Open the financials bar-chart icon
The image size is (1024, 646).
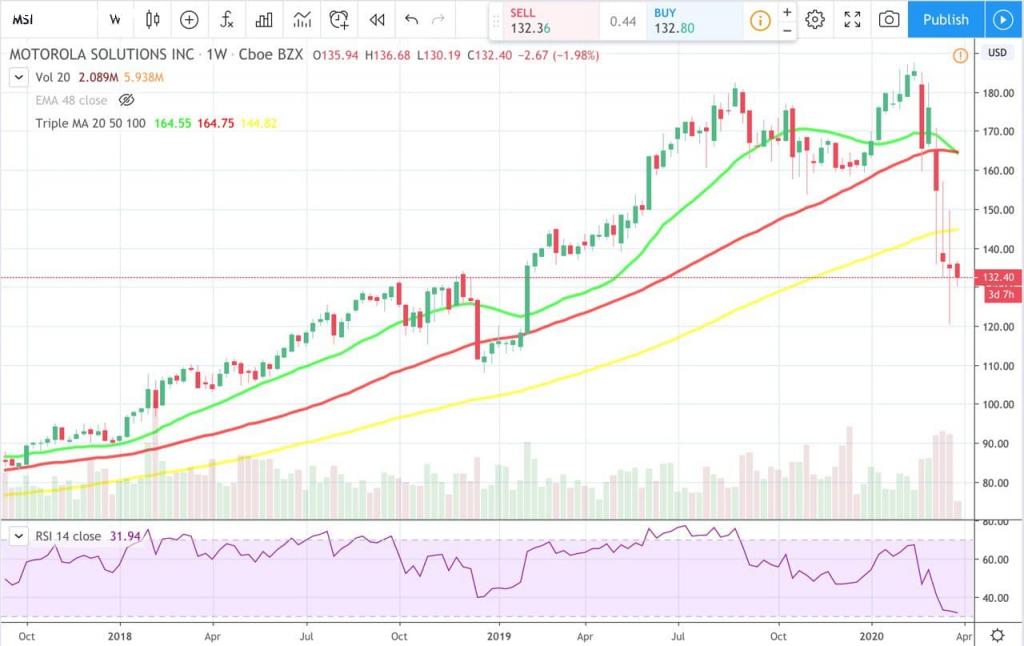pos(264,19)
